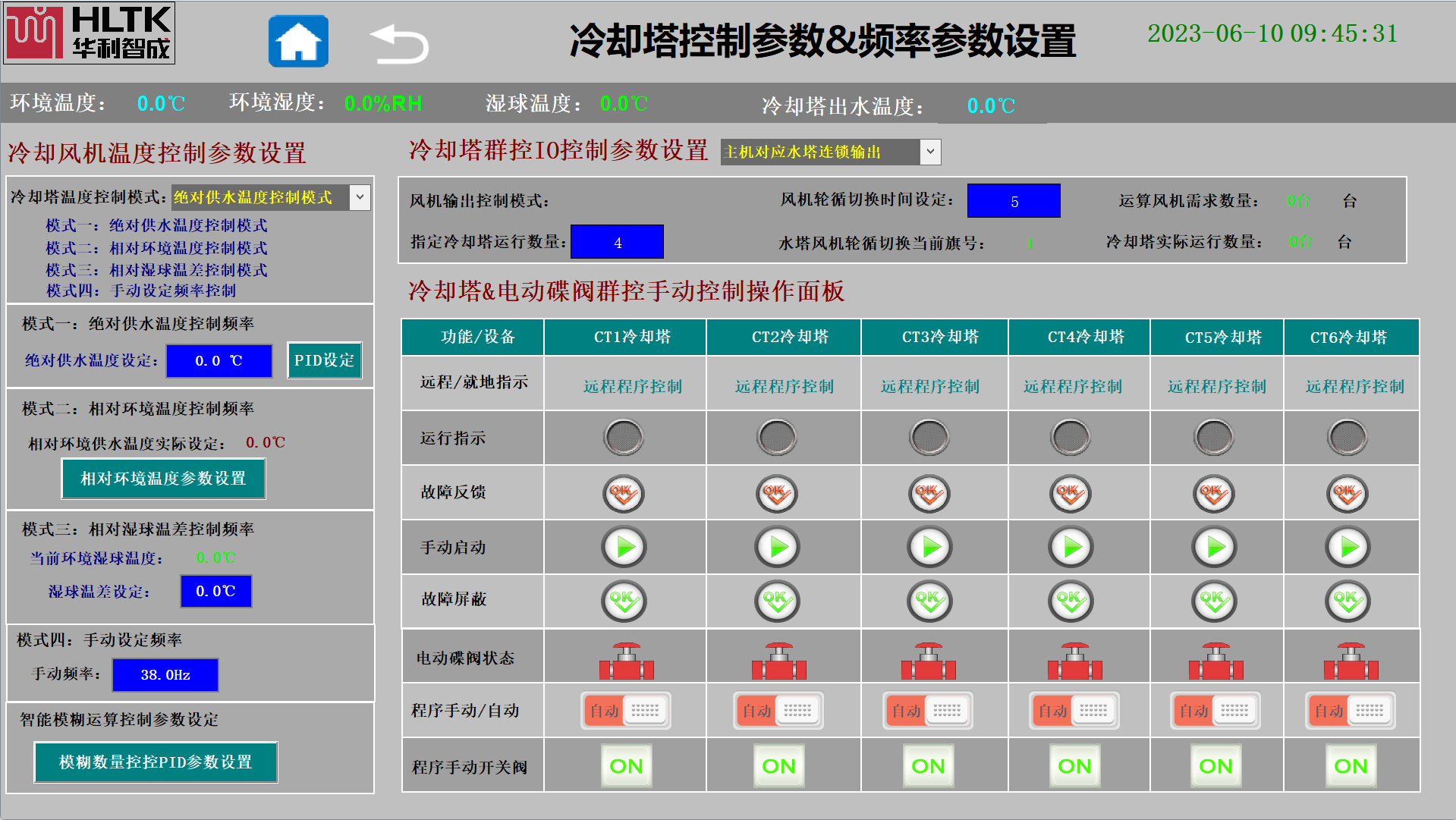Screen dimensions: 1456x820
Task: Click the back arrow icon
Action: (399, 44)
